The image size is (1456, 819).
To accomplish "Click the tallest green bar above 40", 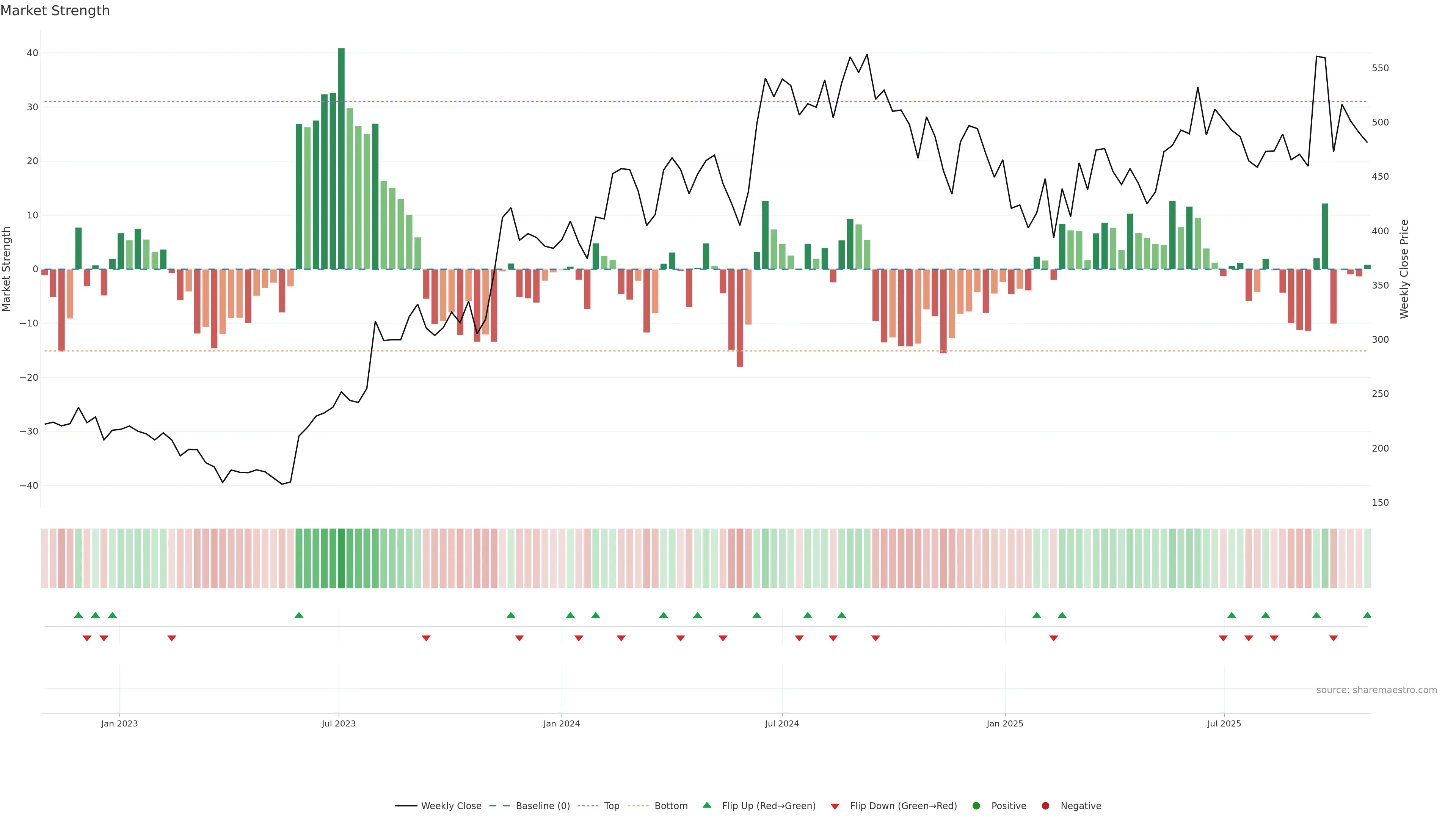I will pos(341,158).
